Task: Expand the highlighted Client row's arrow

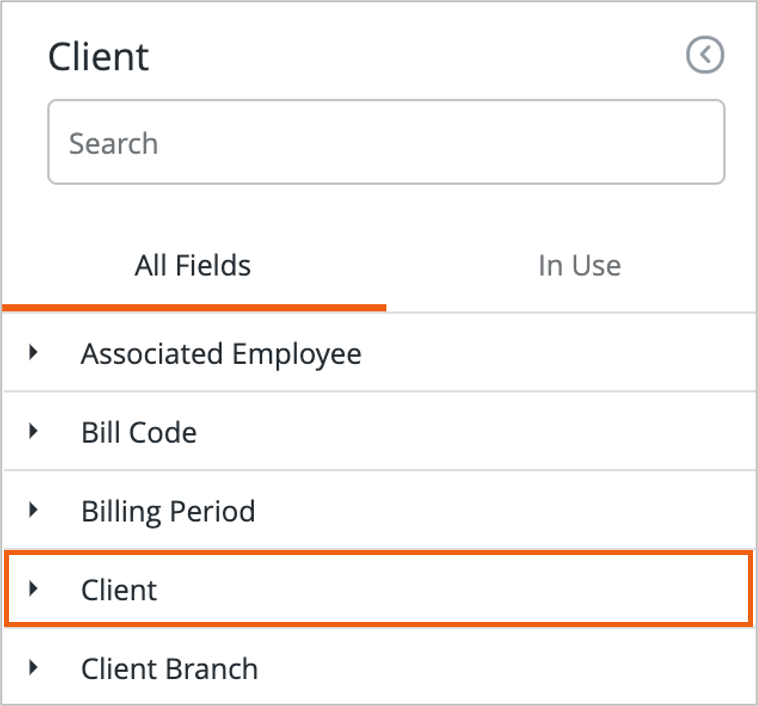Action: (34, 589)
